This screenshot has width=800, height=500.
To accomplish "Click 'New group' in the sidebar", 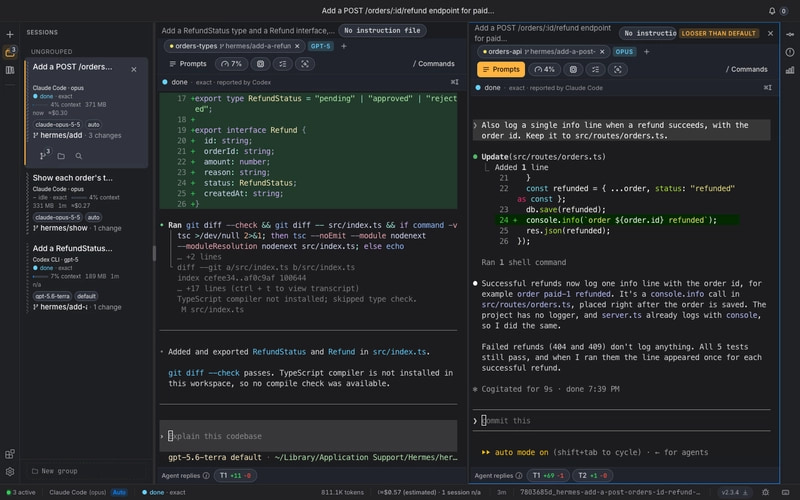I will (x=55, y=471).
